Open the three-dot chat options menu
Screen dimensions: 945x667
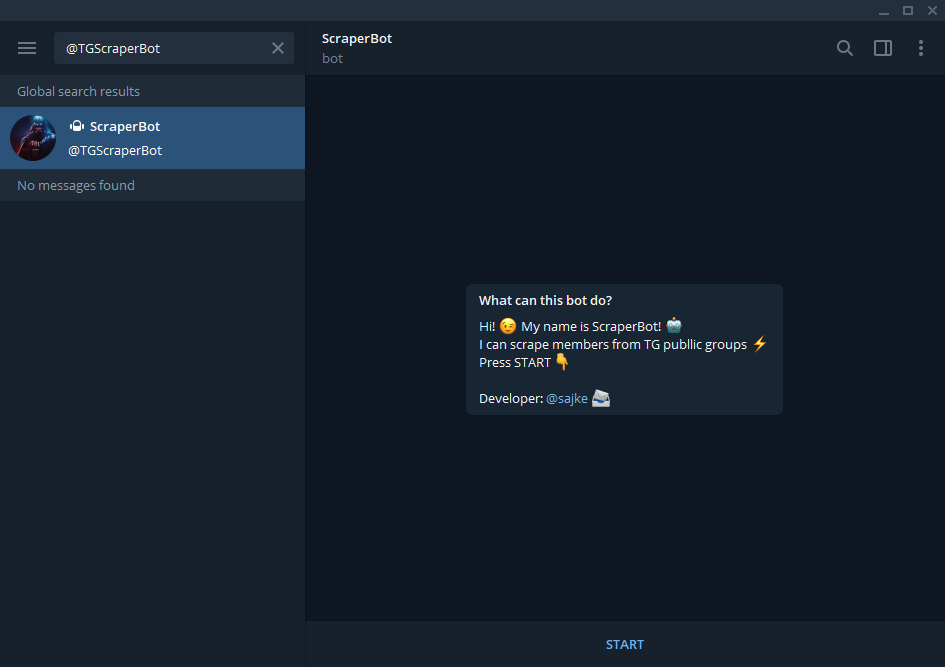tap(921, 47)
